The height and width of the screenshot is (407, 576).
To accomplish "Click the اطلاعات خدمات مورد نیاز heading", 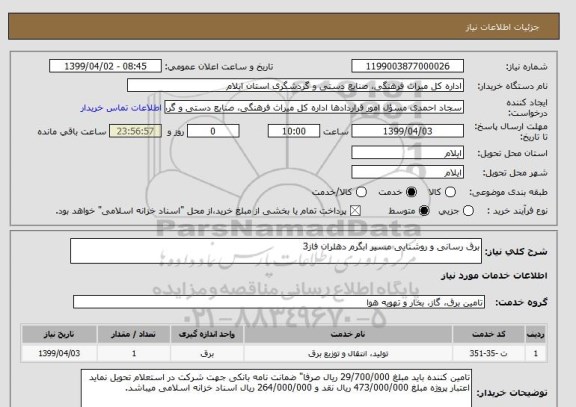I will tap(494, 276).
